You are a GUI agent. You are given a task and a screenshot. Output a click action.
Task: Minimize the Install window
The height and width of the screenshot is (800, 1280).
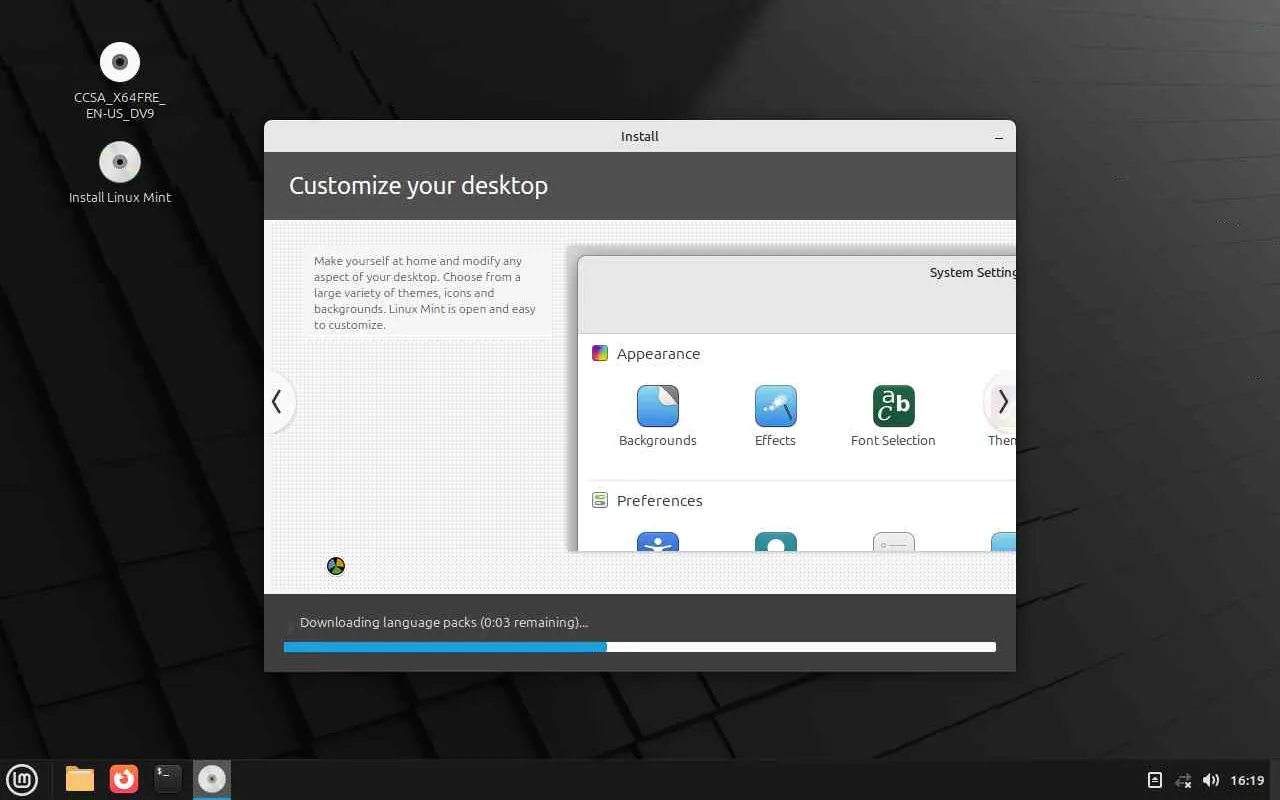pos(999,137)
